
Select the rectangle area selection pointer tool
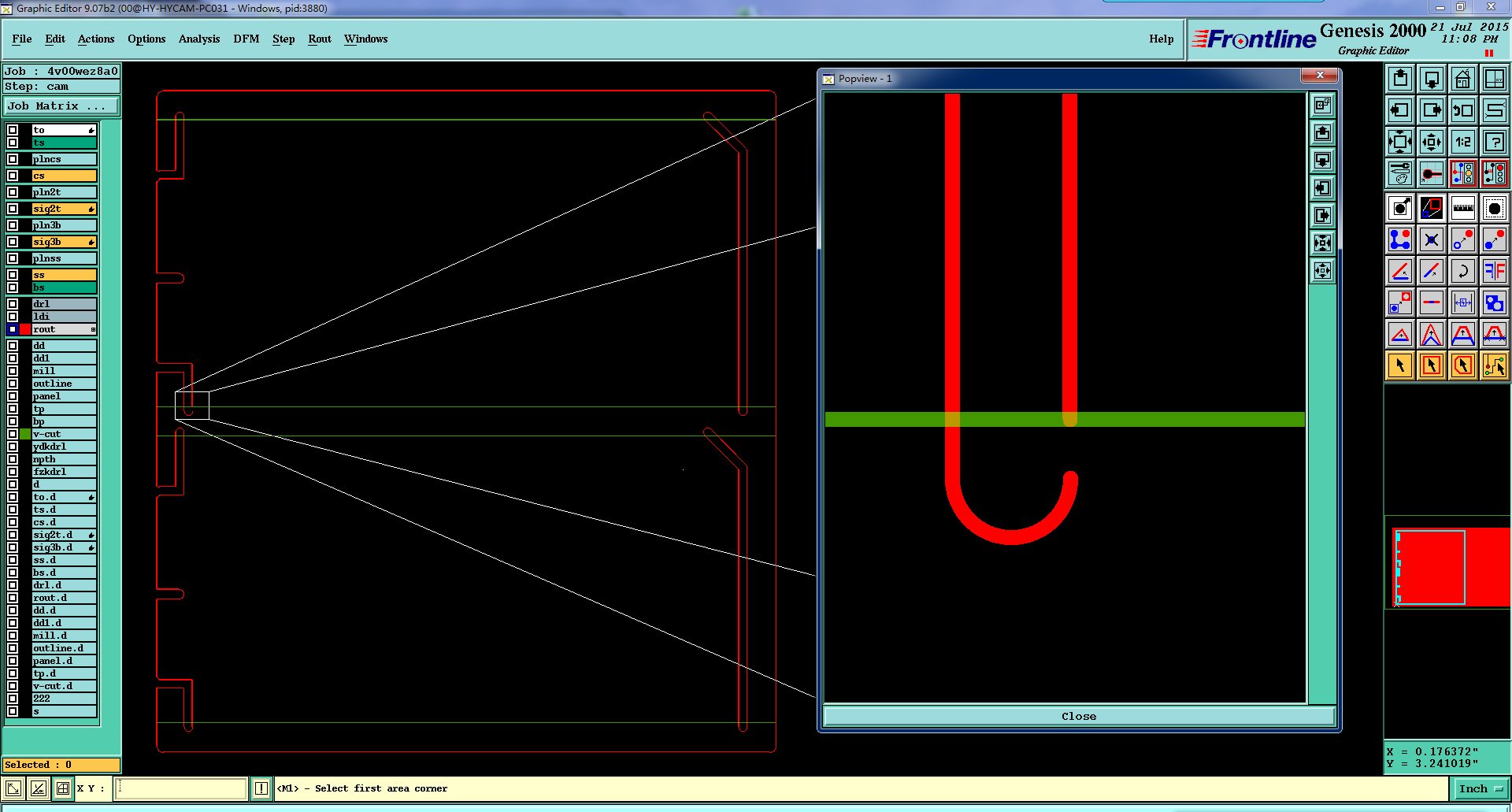[x=1432, y=365]
